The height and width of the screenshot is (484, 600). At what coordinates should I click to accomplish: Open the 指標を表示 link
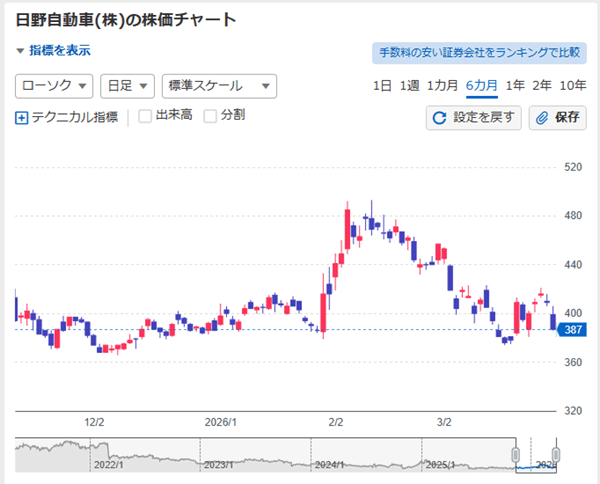point(60,51)
